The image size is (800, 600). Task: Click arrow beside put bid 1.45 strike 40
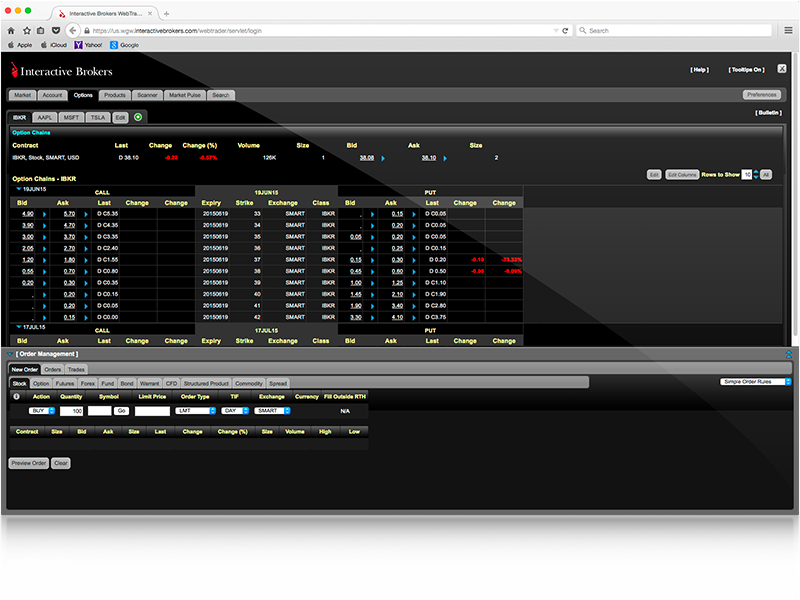pyautogui.click(x=372, y=294)
